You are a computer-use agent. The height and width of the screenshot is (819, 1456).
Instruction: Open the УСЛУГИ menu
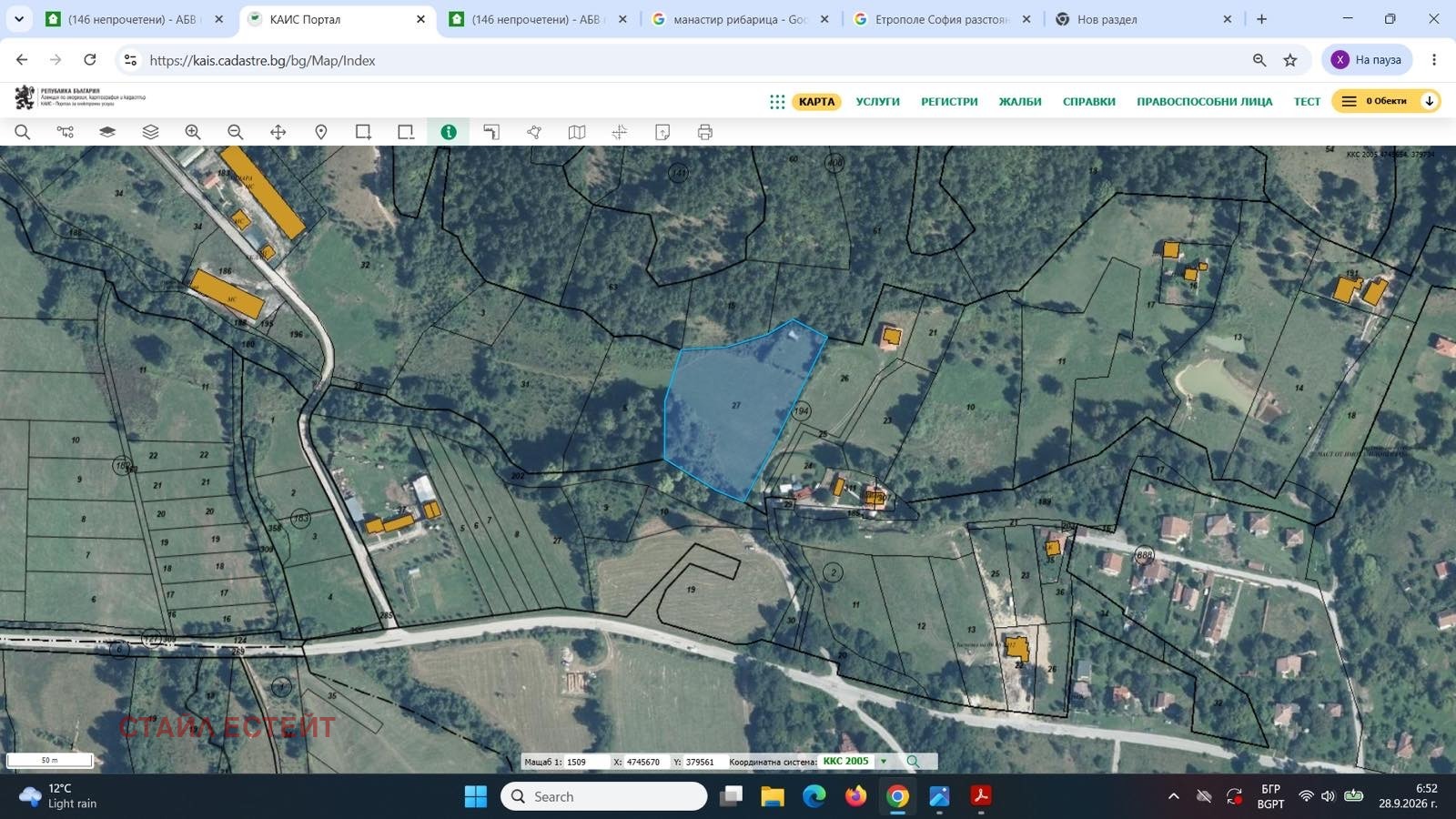877,101
